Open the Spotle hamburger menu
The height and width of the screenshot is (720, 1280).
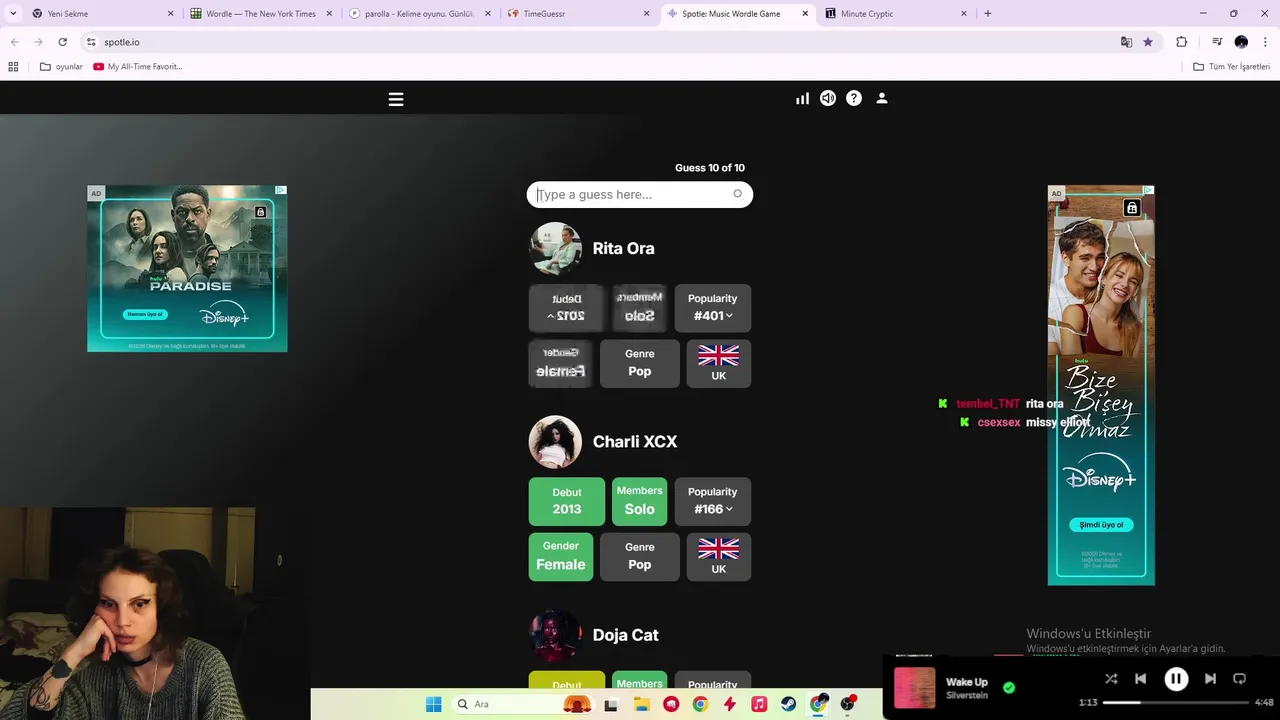point(396,99)
